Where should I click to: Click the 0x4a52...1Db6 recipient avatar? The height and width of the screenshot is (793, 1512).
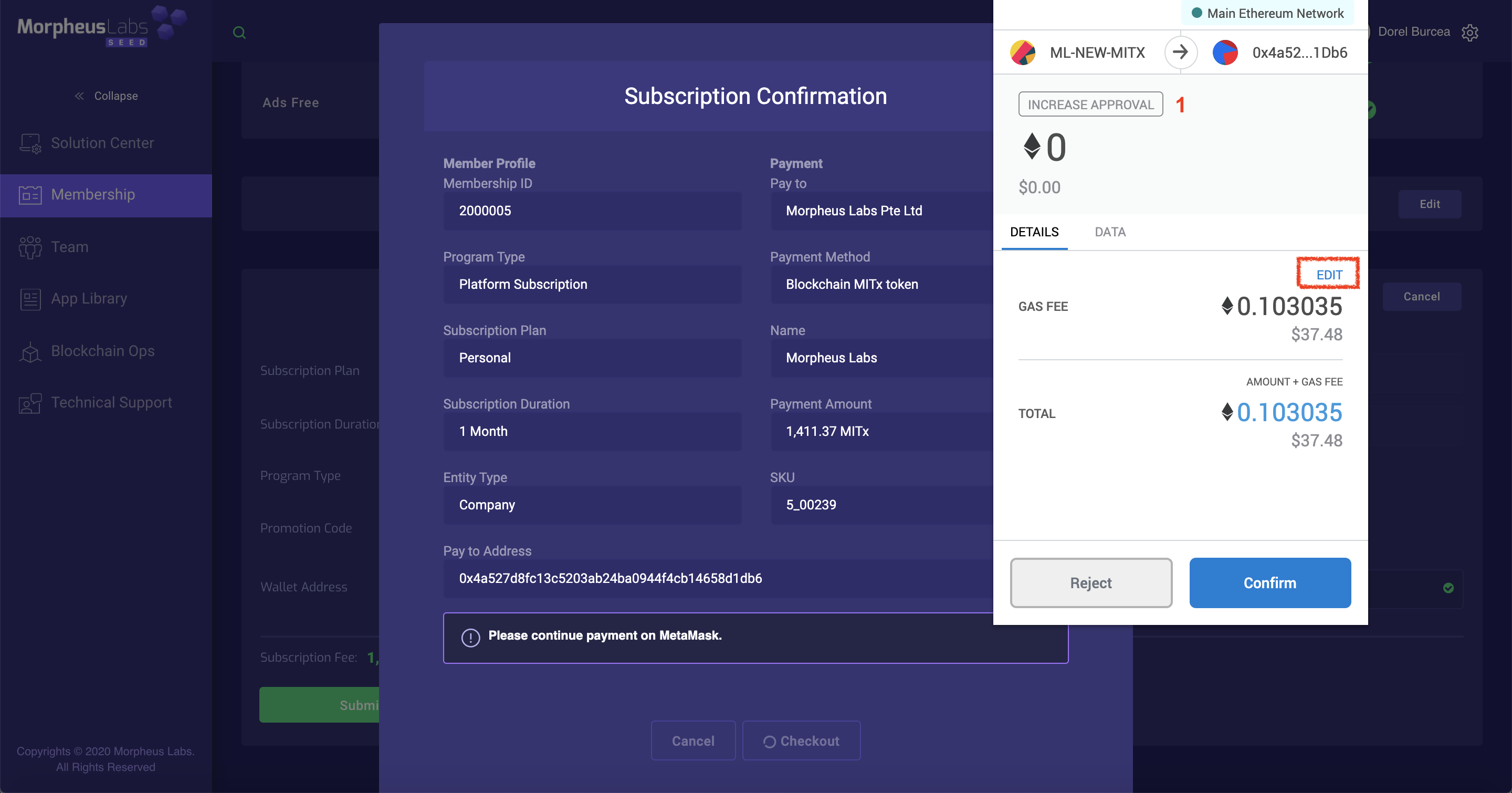1225,53
